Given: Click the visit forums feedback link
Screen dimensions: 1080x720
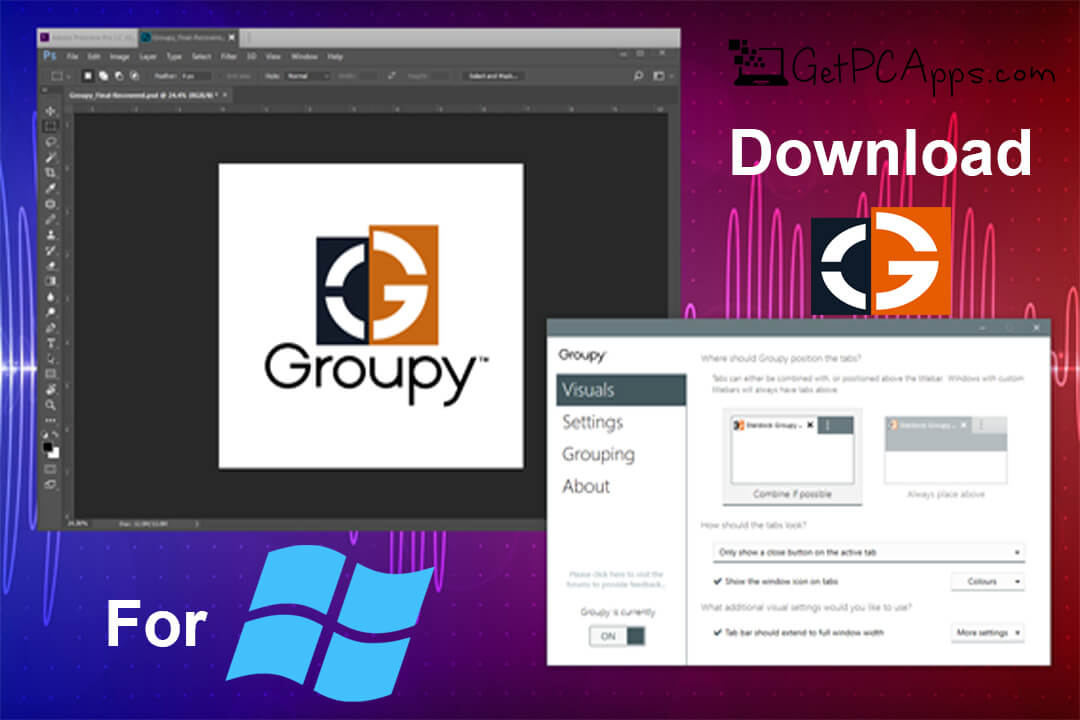Looking at the screenshot, I should (616, 579).
